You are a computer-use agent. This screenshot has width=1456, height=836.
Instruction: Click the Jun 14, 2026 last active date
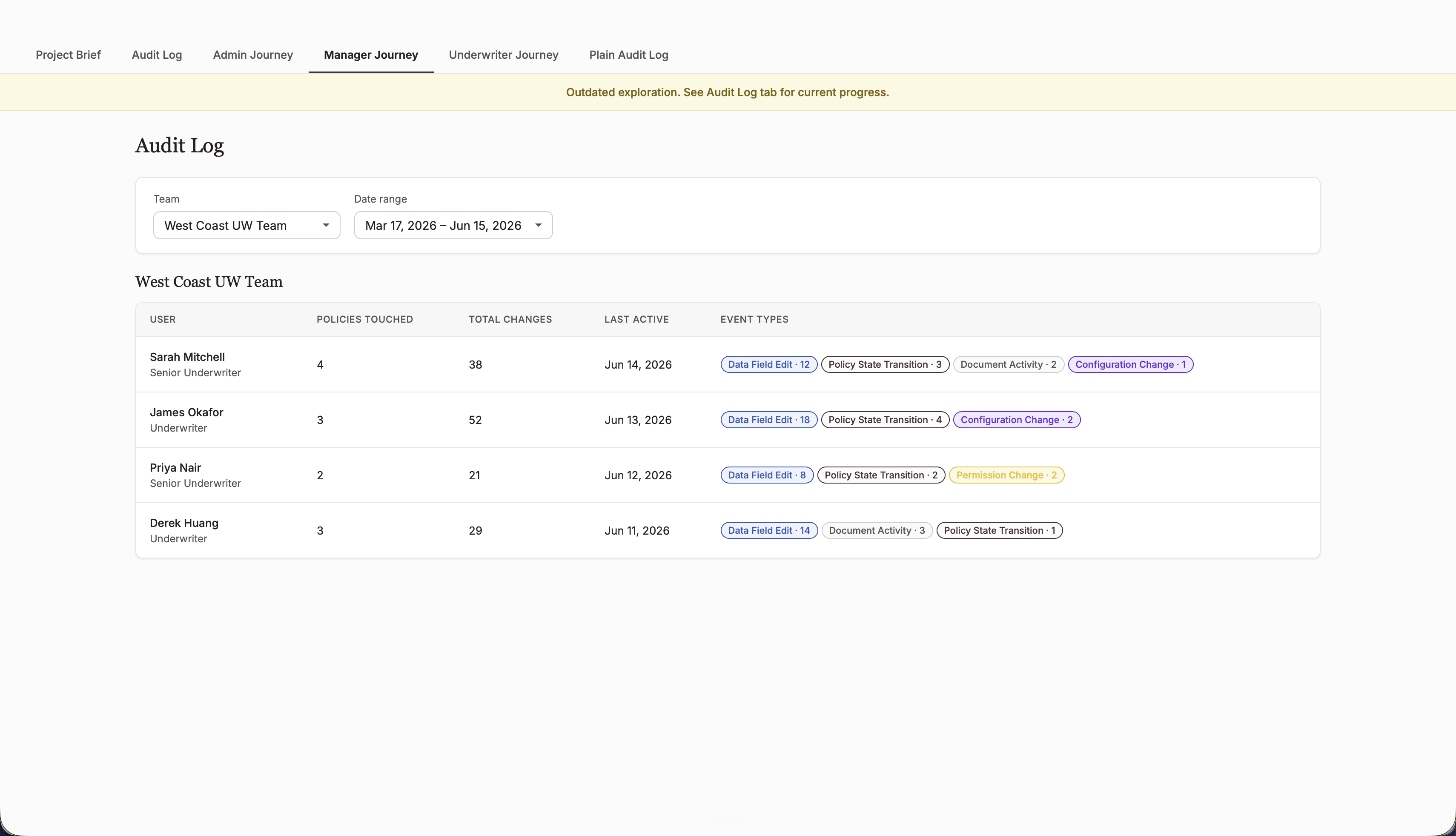pyautogui.click(x=638, y=365)
